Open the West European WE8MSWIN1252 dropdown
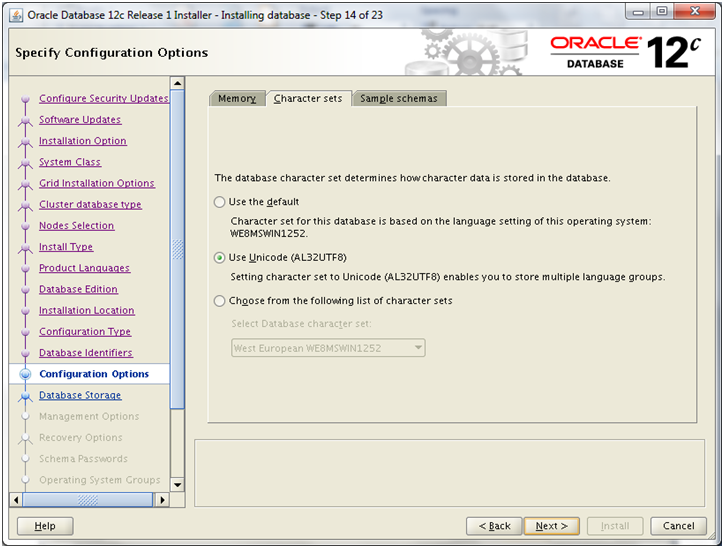The width and height of the screenshot is (724, 548). click(328, 348)
